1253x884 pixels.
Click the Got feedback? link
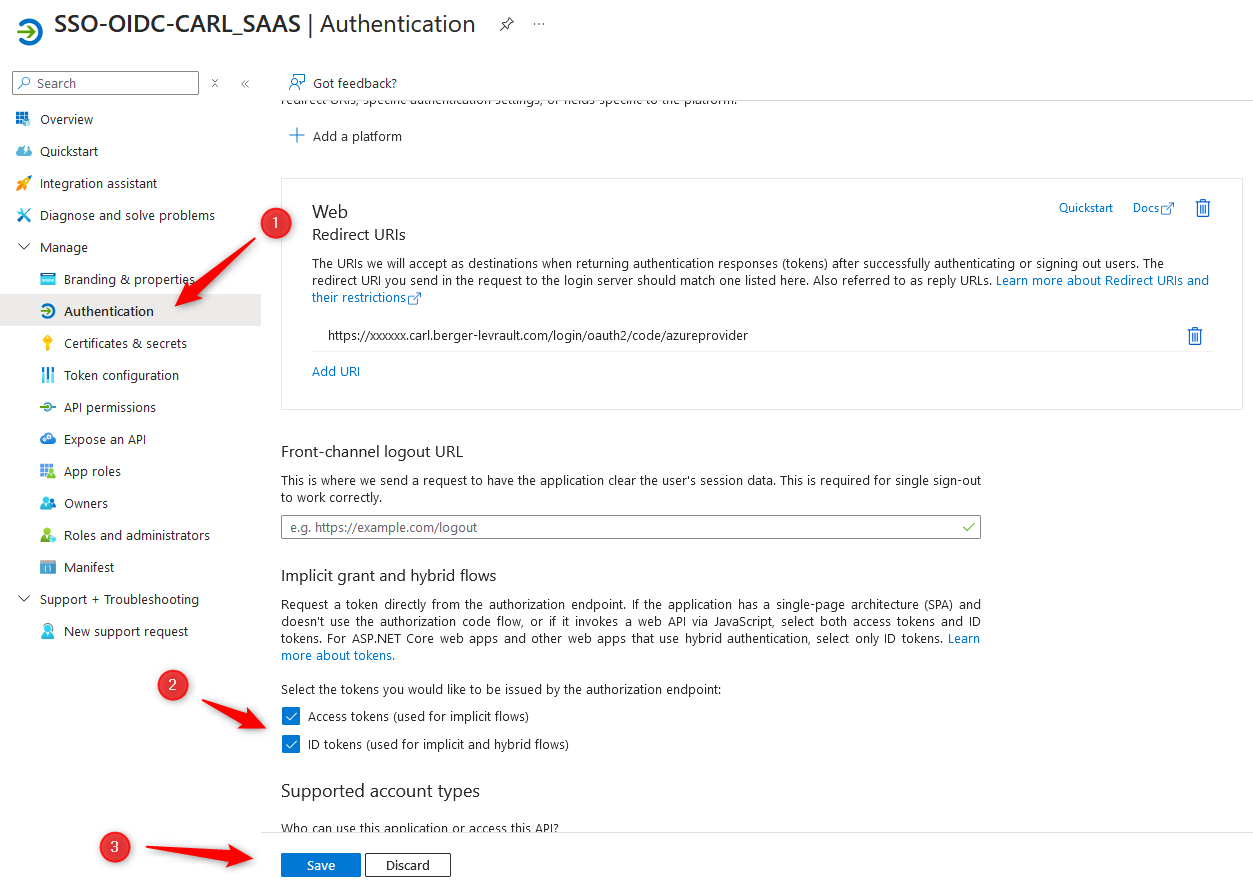355,83
